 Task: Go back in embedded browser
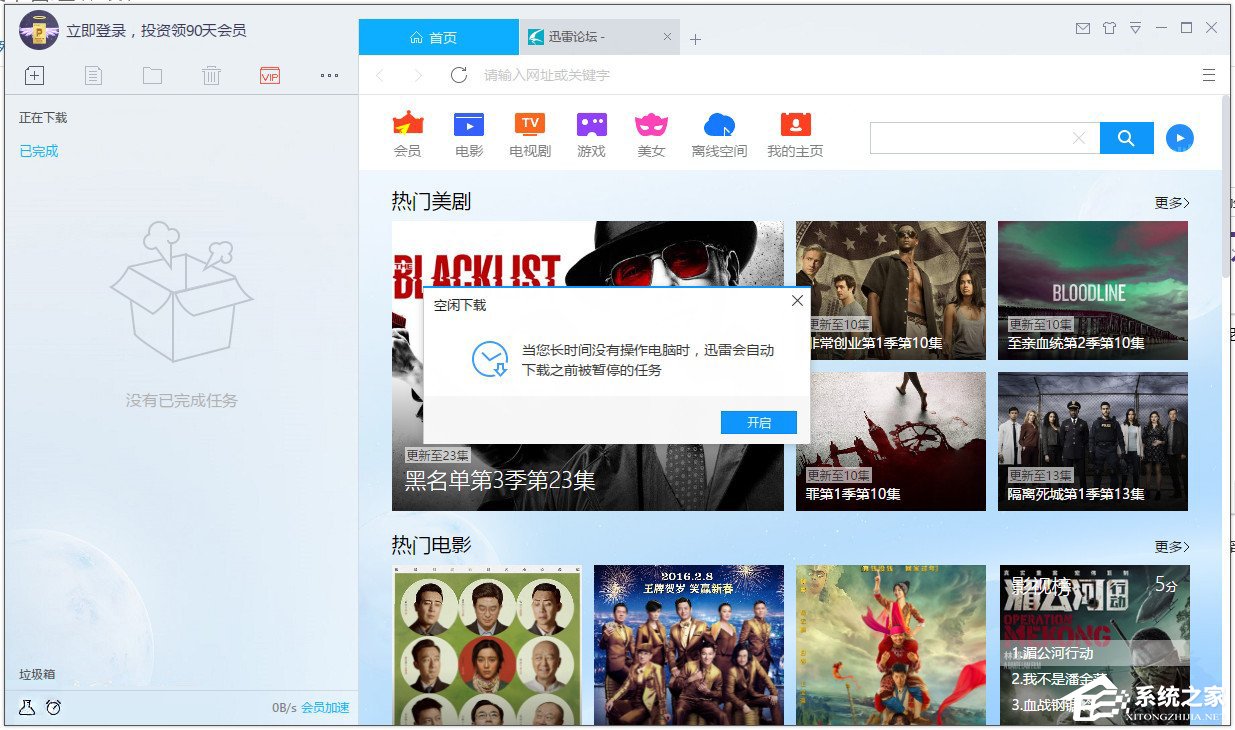(380, 75)
